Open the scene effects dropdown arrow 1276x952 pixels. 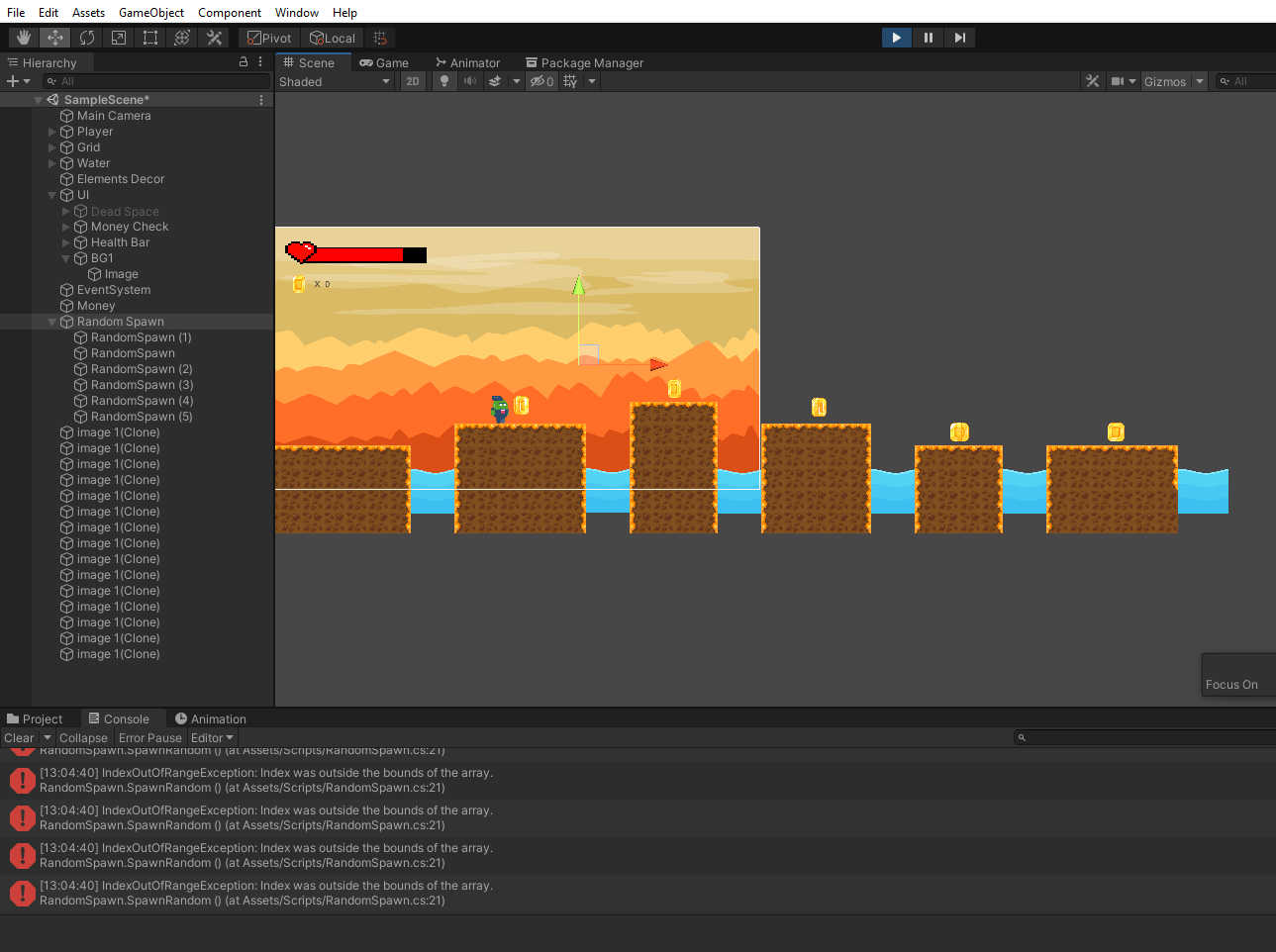coord(516,81)
